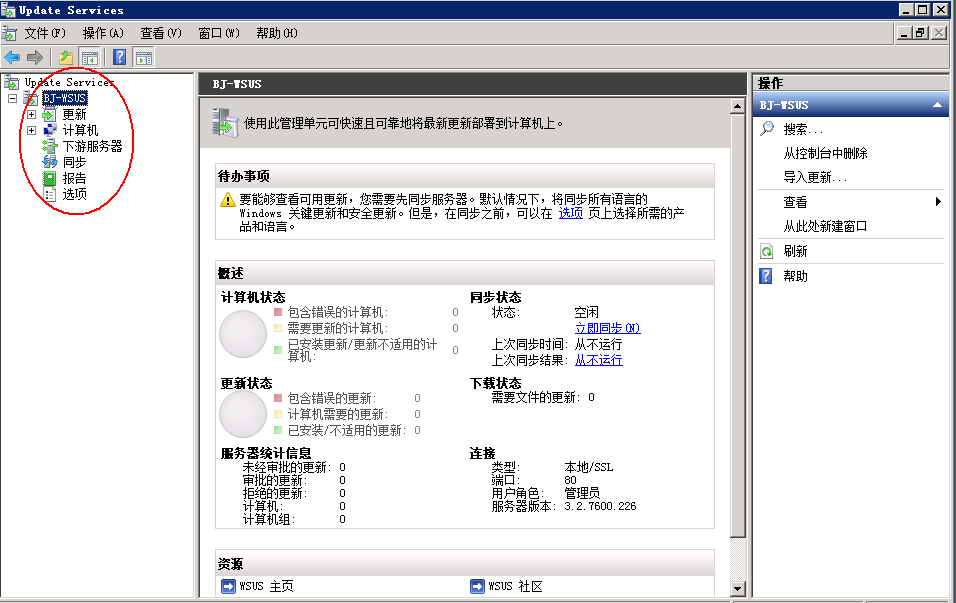956x603 pixels.
Task: Click the green refresh icon beside 刷新
Action: point(766,251)
